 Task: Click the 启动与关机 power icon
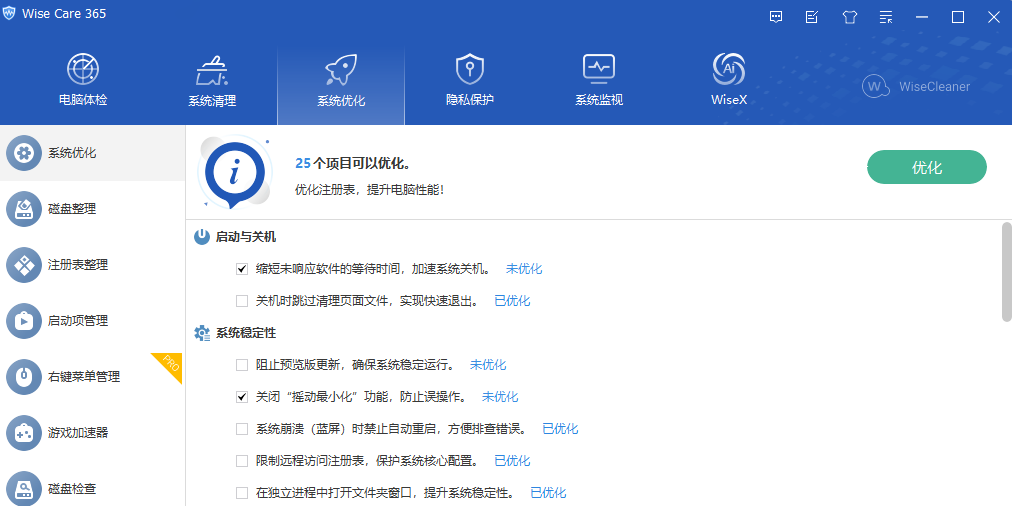202,237
